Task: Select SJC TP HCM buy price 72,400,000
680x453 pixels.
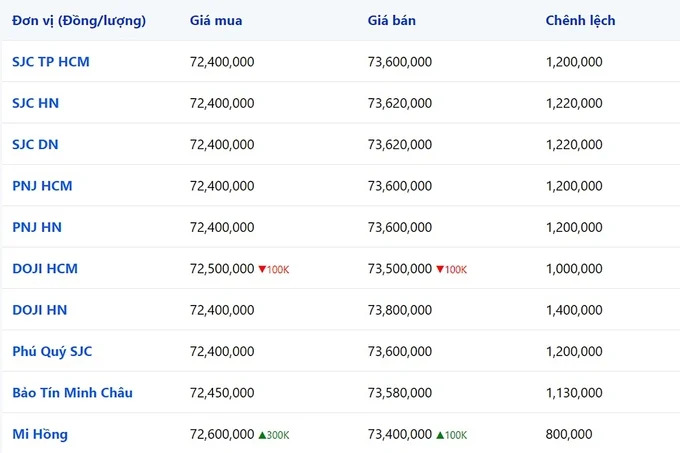Action: (x=222, y=62)
